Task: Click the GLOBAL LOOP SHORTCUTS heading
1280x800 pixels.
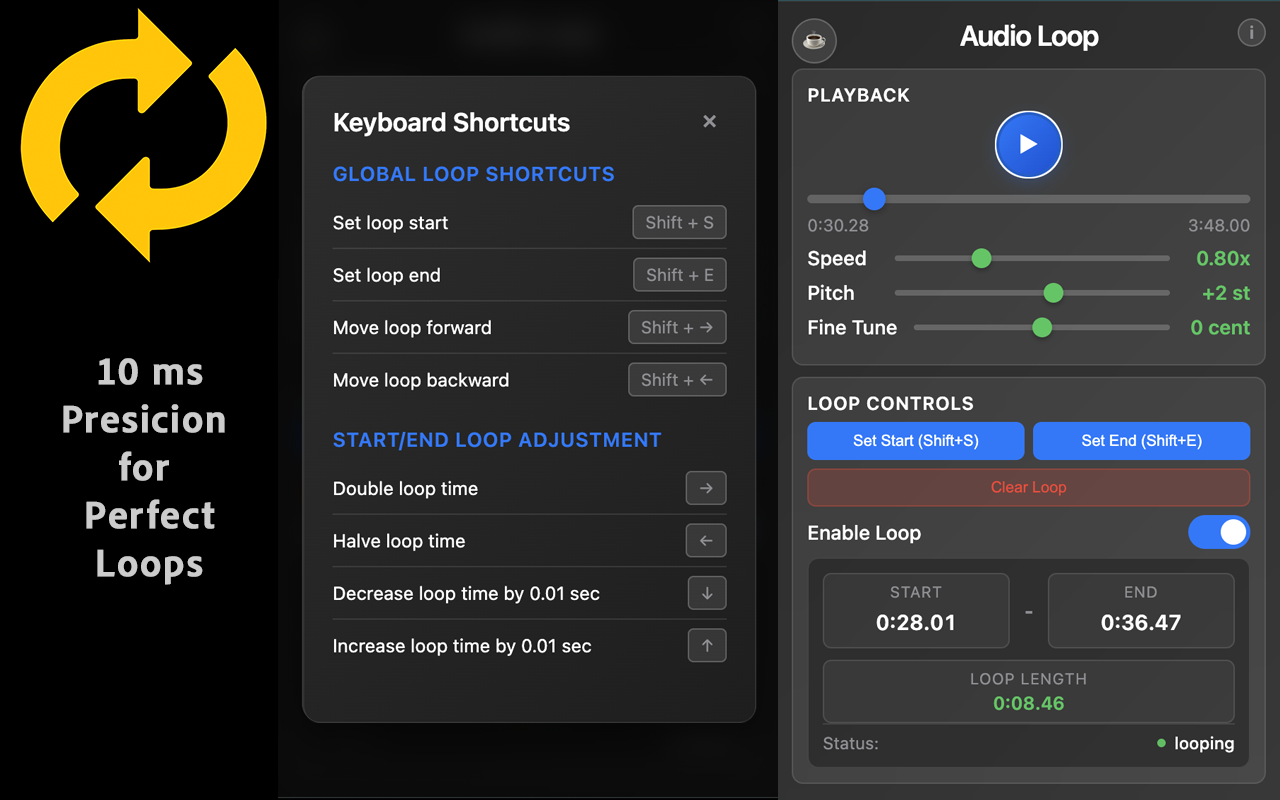Action: coord(474,174)
